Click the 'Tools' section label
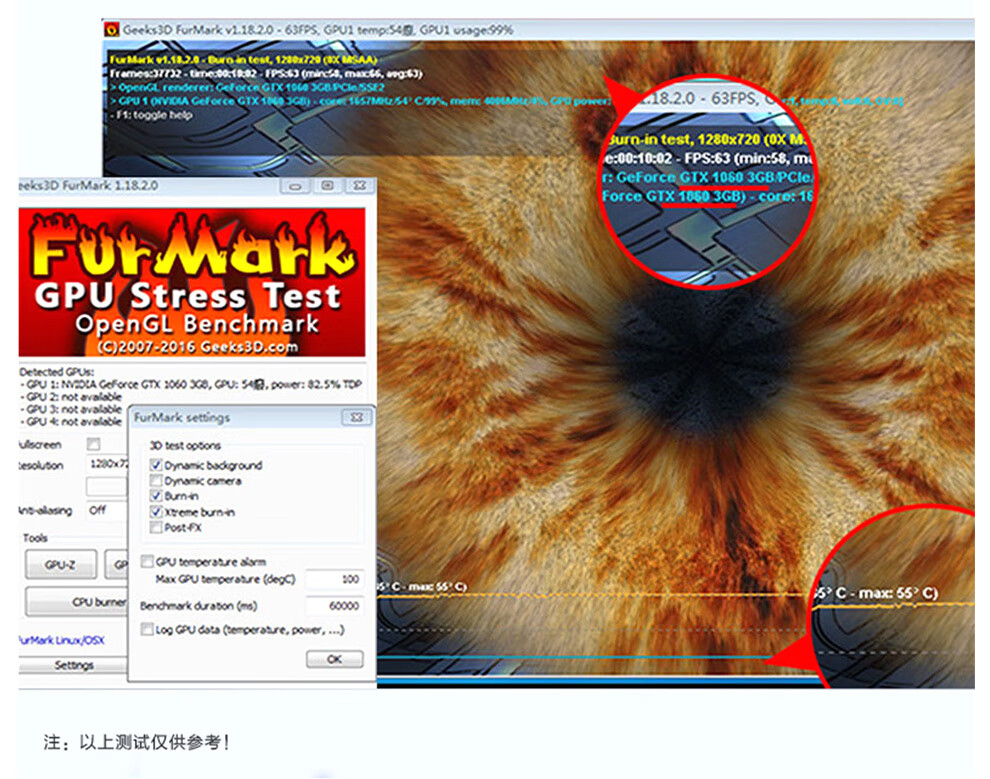The width and height of the screenshot is (990, 779). 35,538
